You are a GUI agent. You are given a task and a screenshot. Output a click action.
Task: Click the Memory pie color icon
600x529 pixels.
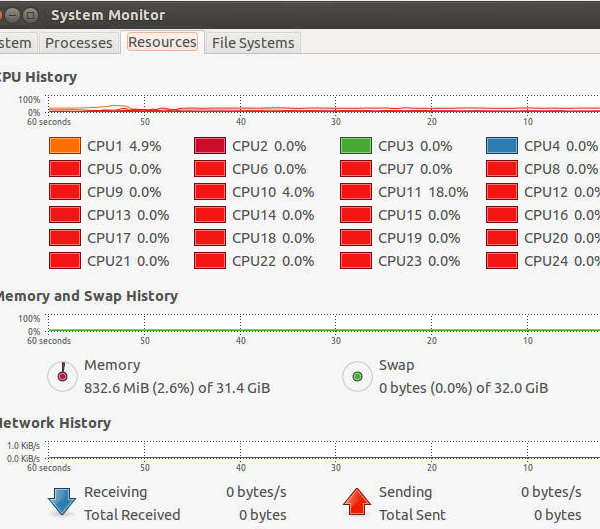pyautogui.click(x=62, y=376)
